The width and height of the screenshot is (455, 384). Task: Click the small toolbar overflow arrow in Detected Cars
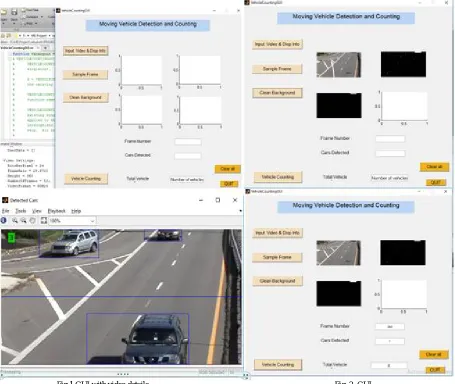(x=241, y=211)
